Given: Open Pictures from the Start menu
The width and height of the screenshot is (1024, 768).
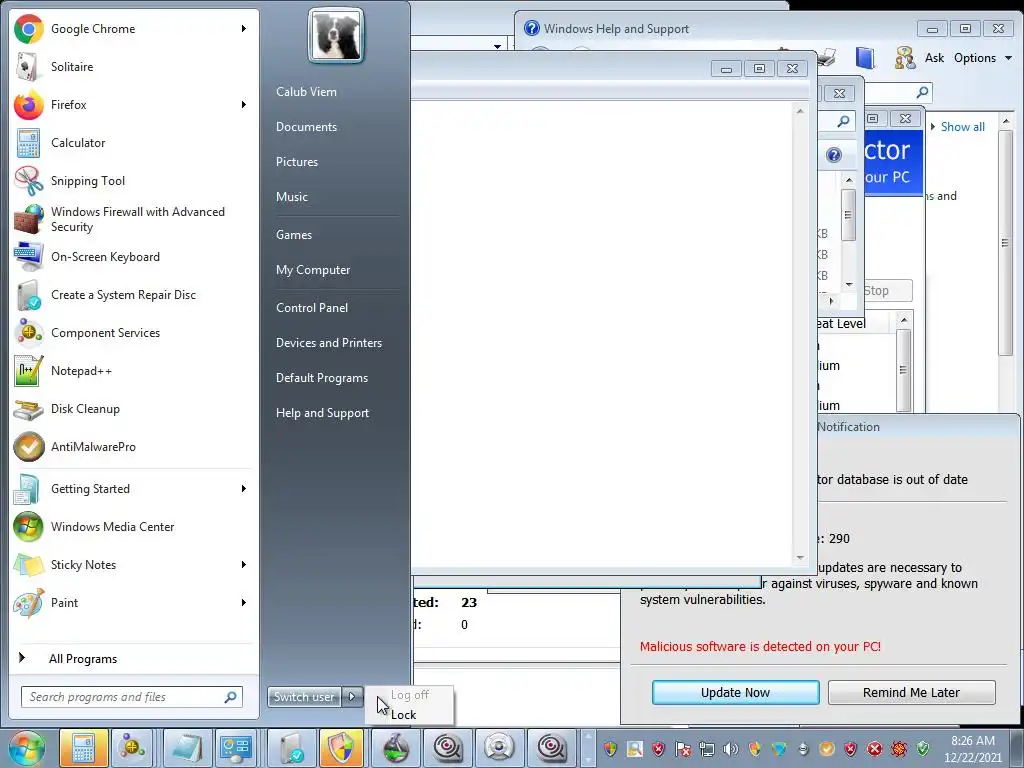Looking at the screenshot, I should (296, 162).
